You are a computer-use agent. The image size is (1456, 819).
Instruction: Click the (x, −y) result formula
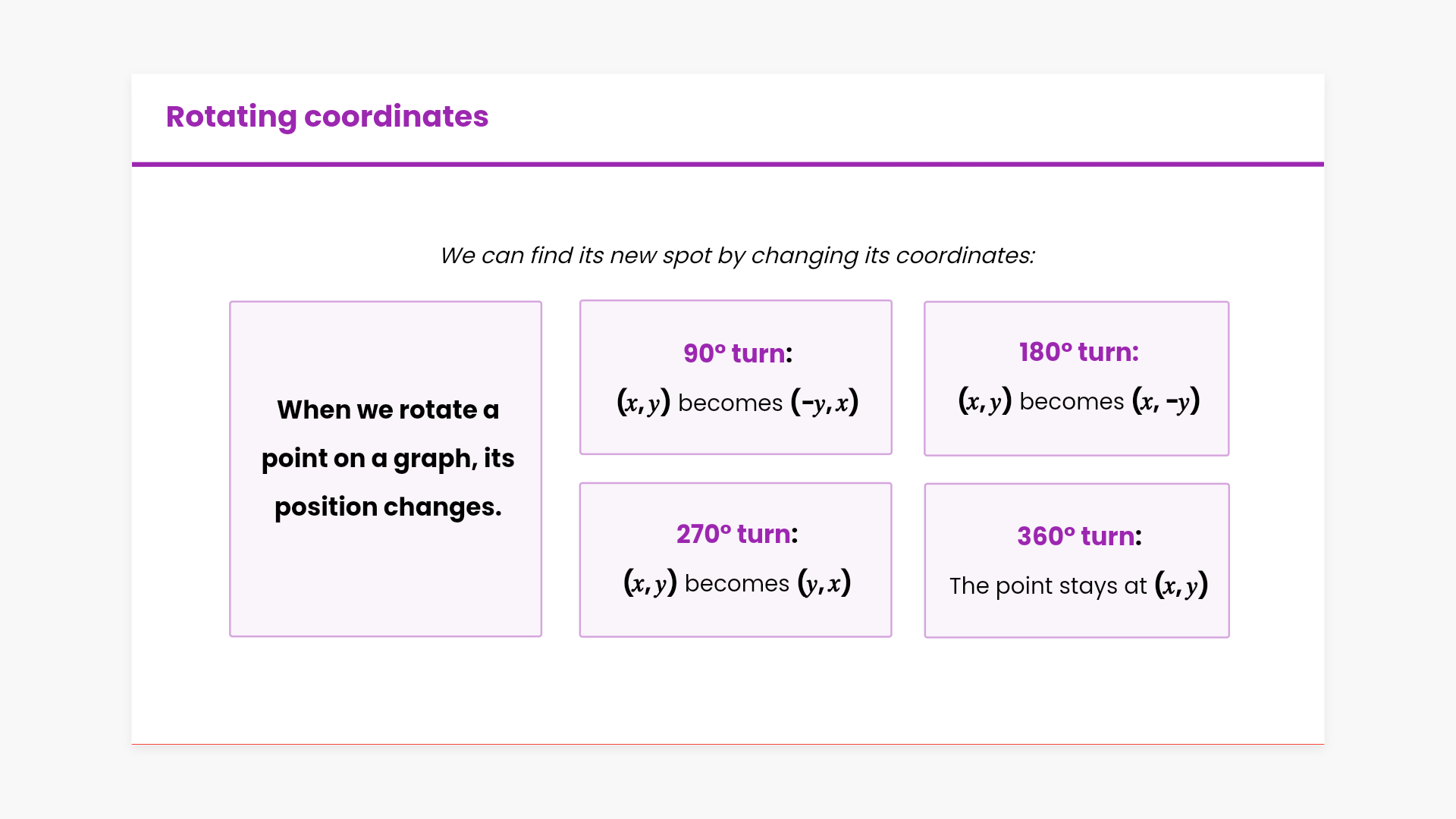pos(1166,400)
